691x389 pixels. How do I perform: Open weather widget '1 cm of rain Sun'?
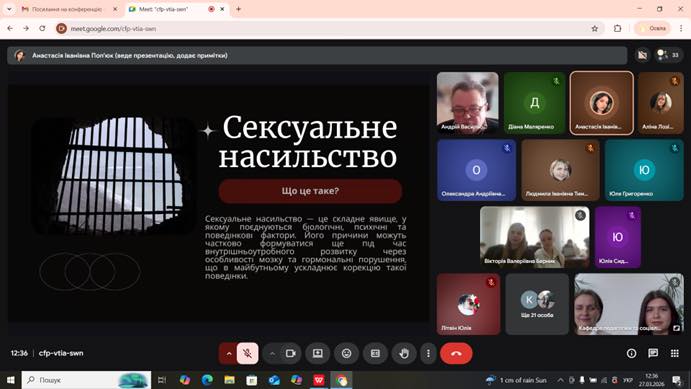click(516, 380)
